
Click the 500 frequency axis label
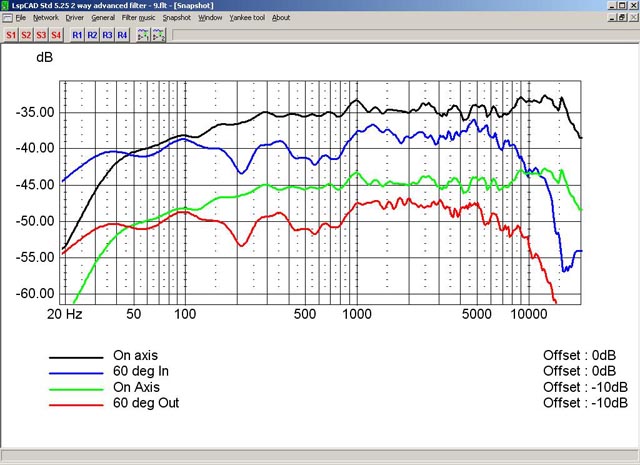(x=305, y=314)
